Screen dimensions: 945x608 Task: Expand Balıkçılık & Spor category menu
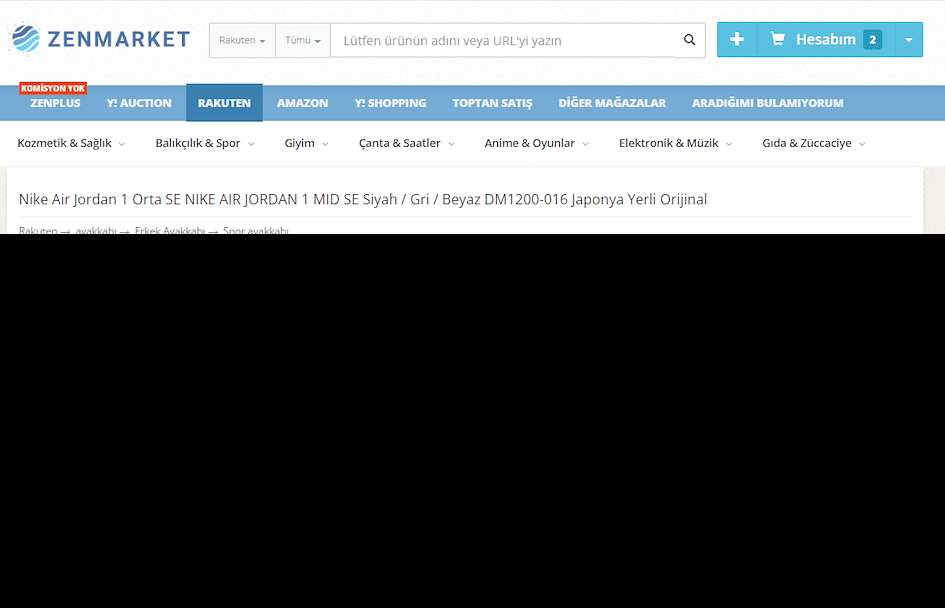tap(205, 143)
